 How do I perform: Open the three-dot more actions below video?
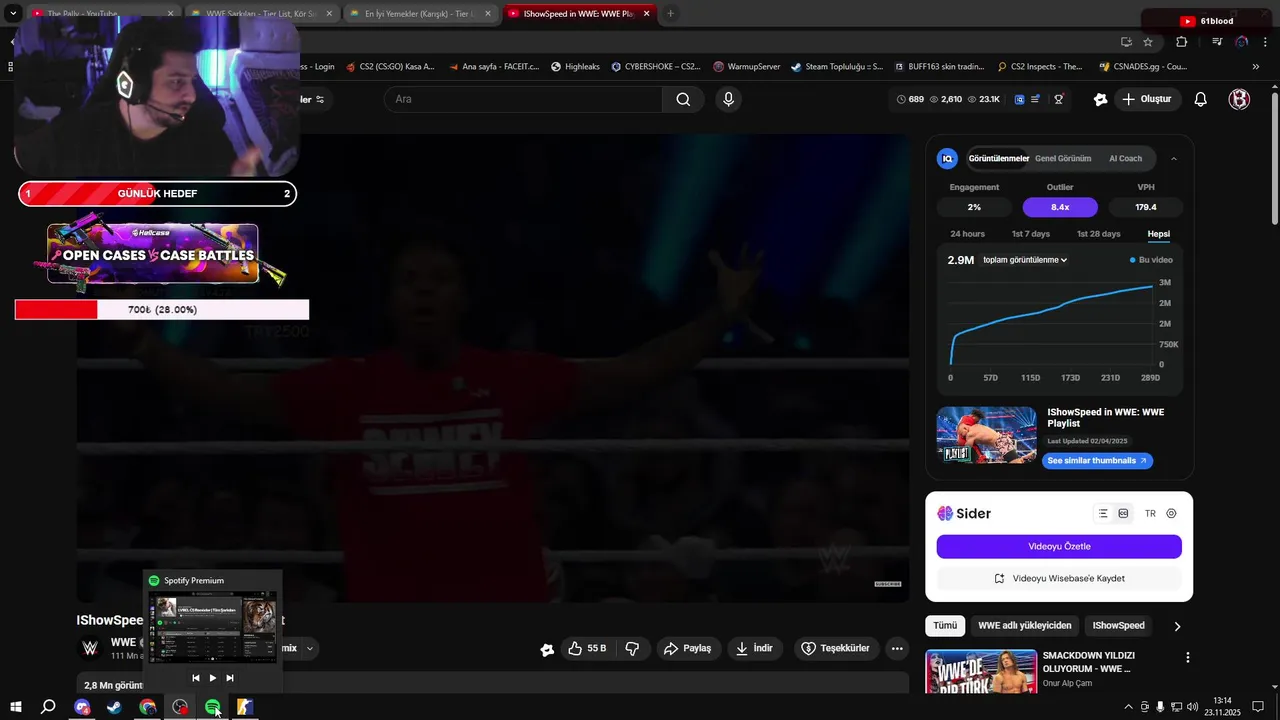tap(897, 648)
